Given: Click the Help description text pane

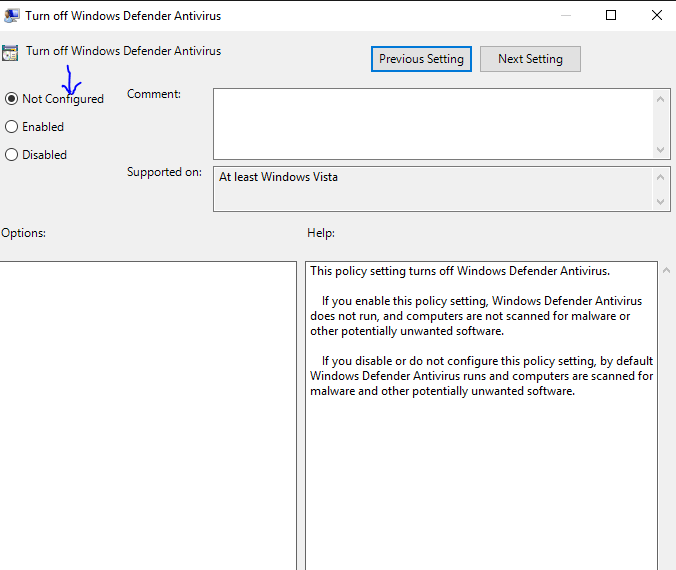Looking at the screenshot, I should (481, 450).
